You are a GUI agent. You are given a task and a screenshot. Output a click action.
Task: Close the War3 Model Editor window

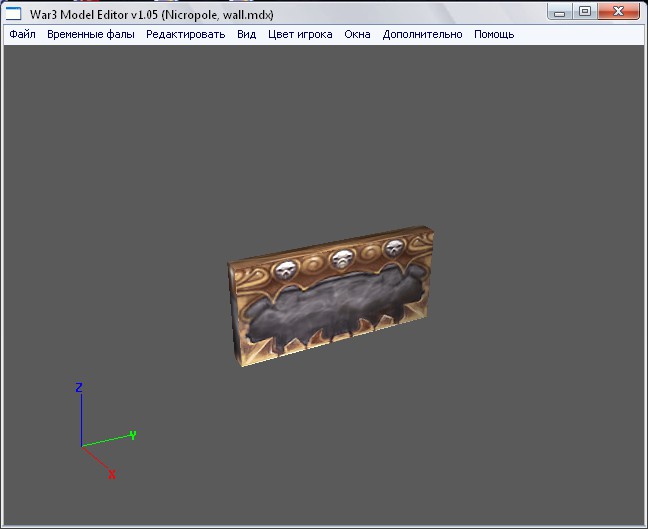tap(618, 12)
